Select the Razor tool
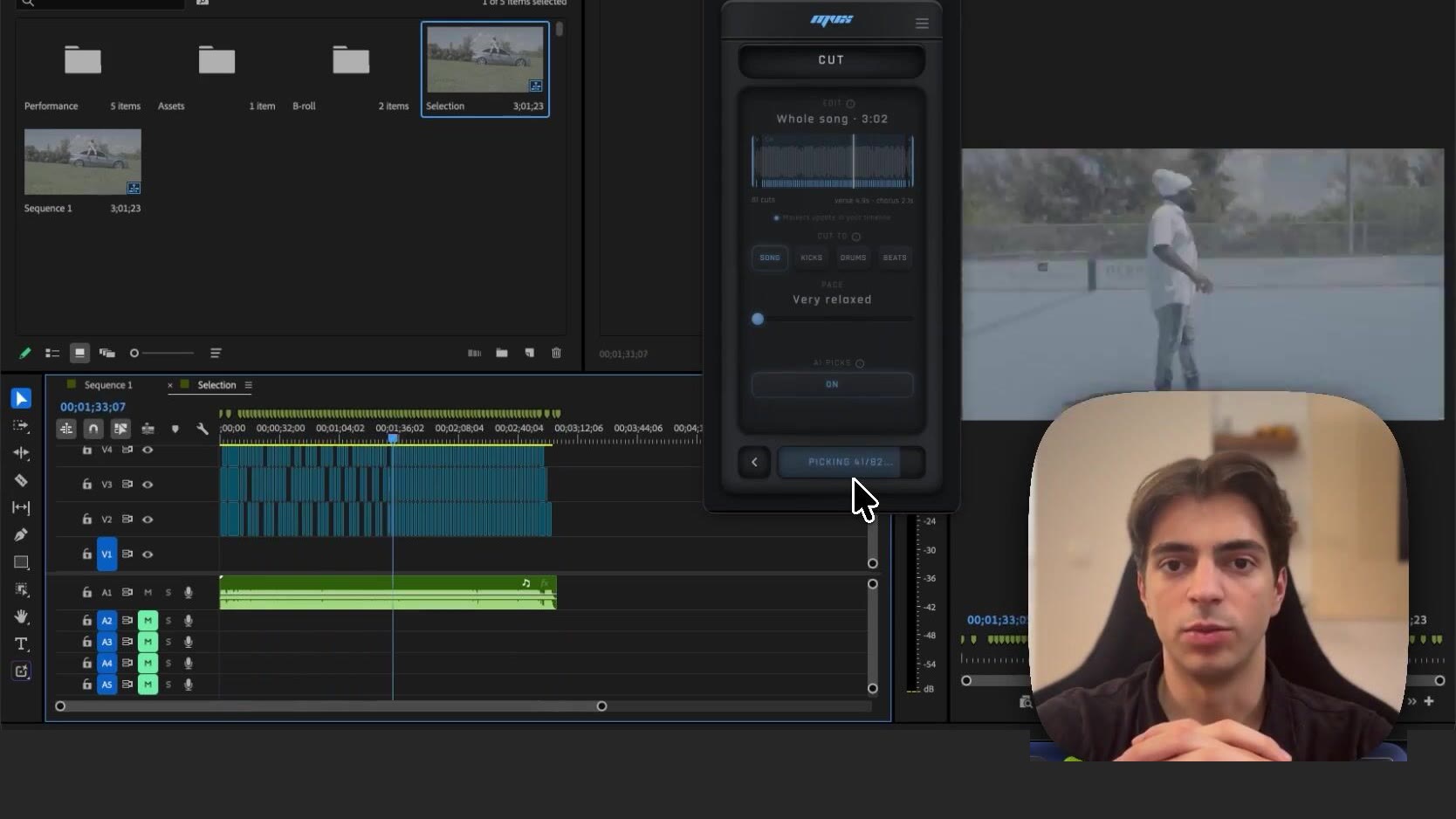 pyautogui.click(x=21, y=480)
